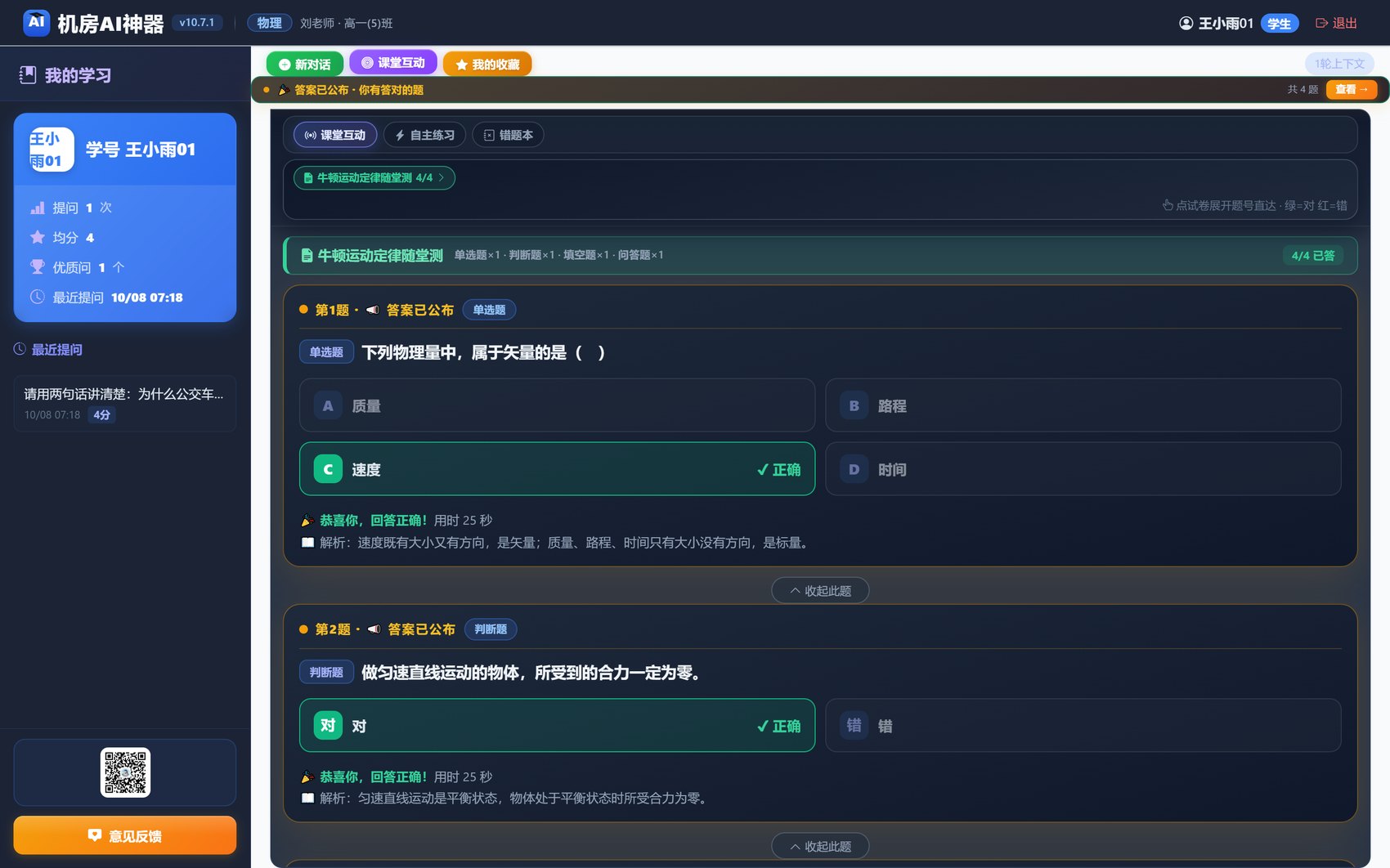The height and width of the screenshot is (868, 1390).
Task: Click the party icon in 答案已公布 banner
Action: (x=284, y=90)
